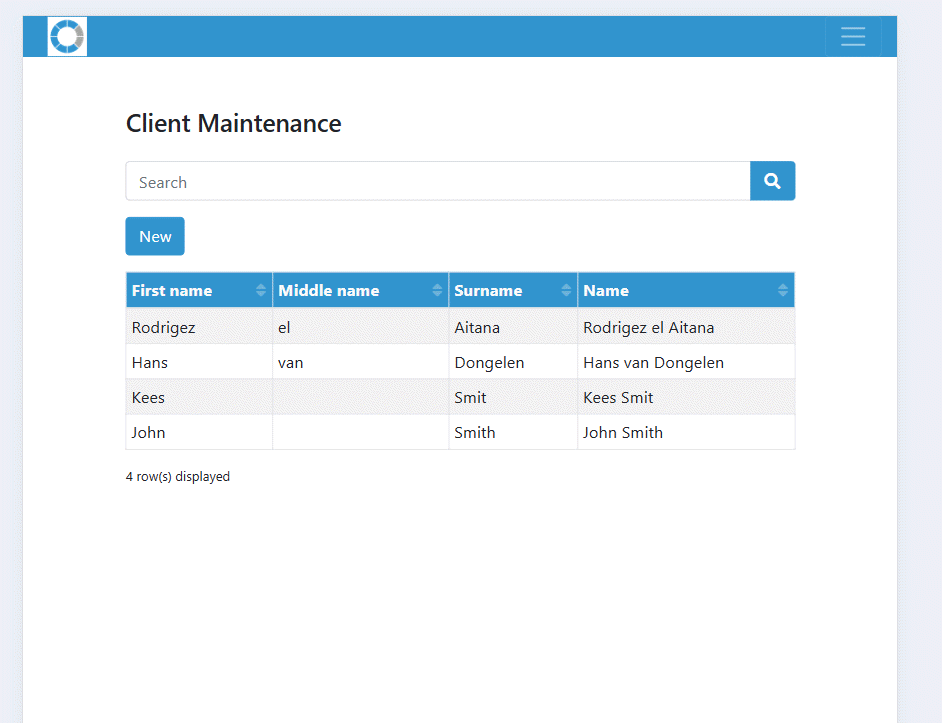Toggle sorting by the "Name" header
This screenshot has width=942, height=723.
point(605,290)
